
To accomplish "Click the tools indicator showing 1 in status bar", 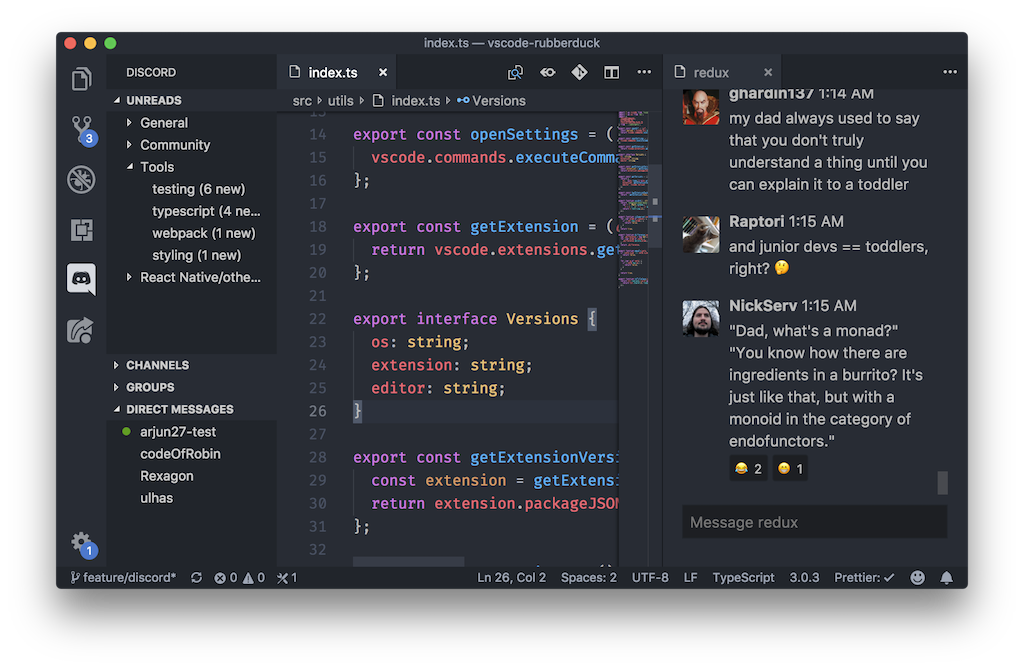I will pyautogui.click(x=287, y=578).
